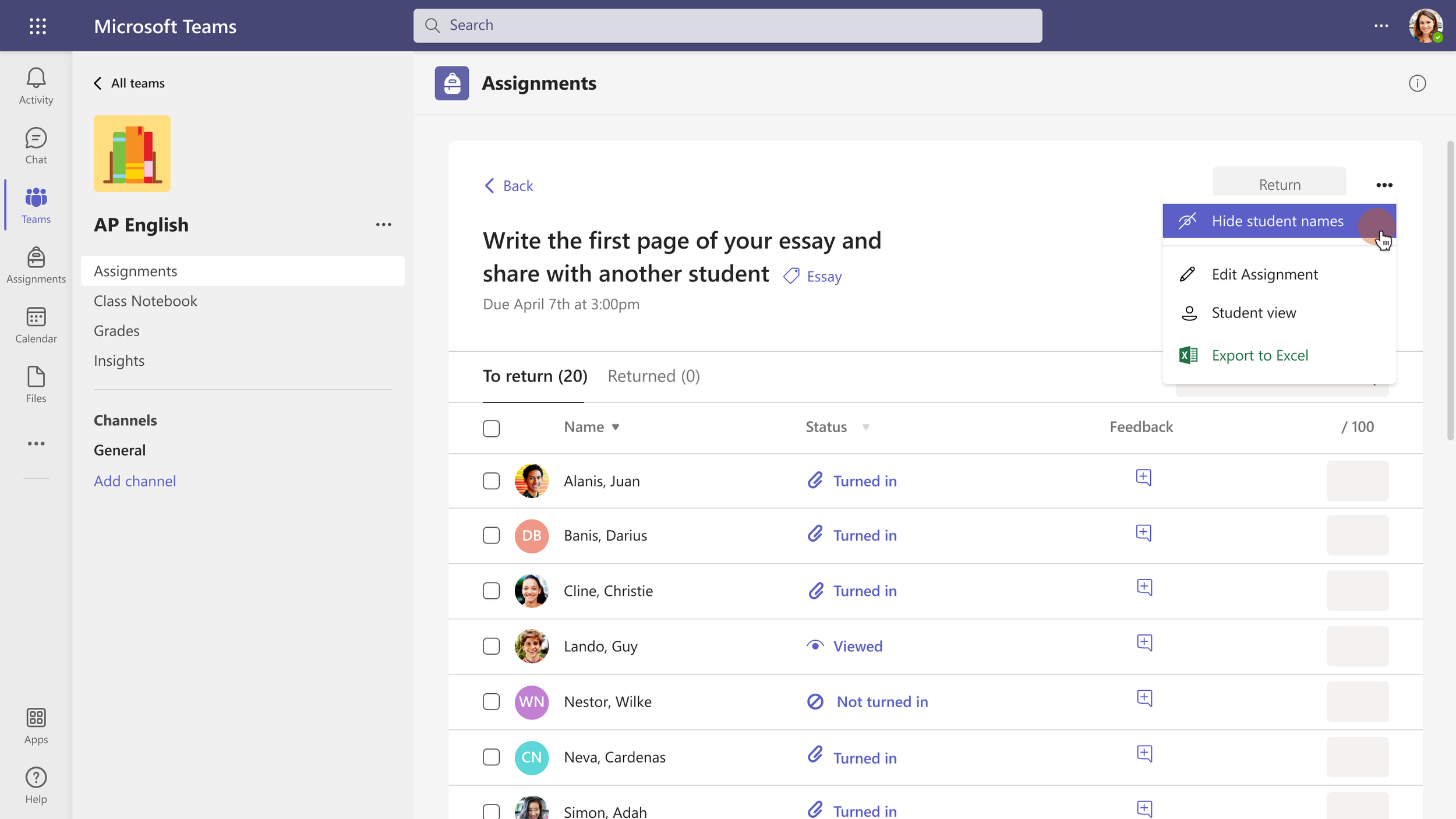This screenshot has width=1456, height=819.
Task: Click the Add channel link
Action: [135, 481]
